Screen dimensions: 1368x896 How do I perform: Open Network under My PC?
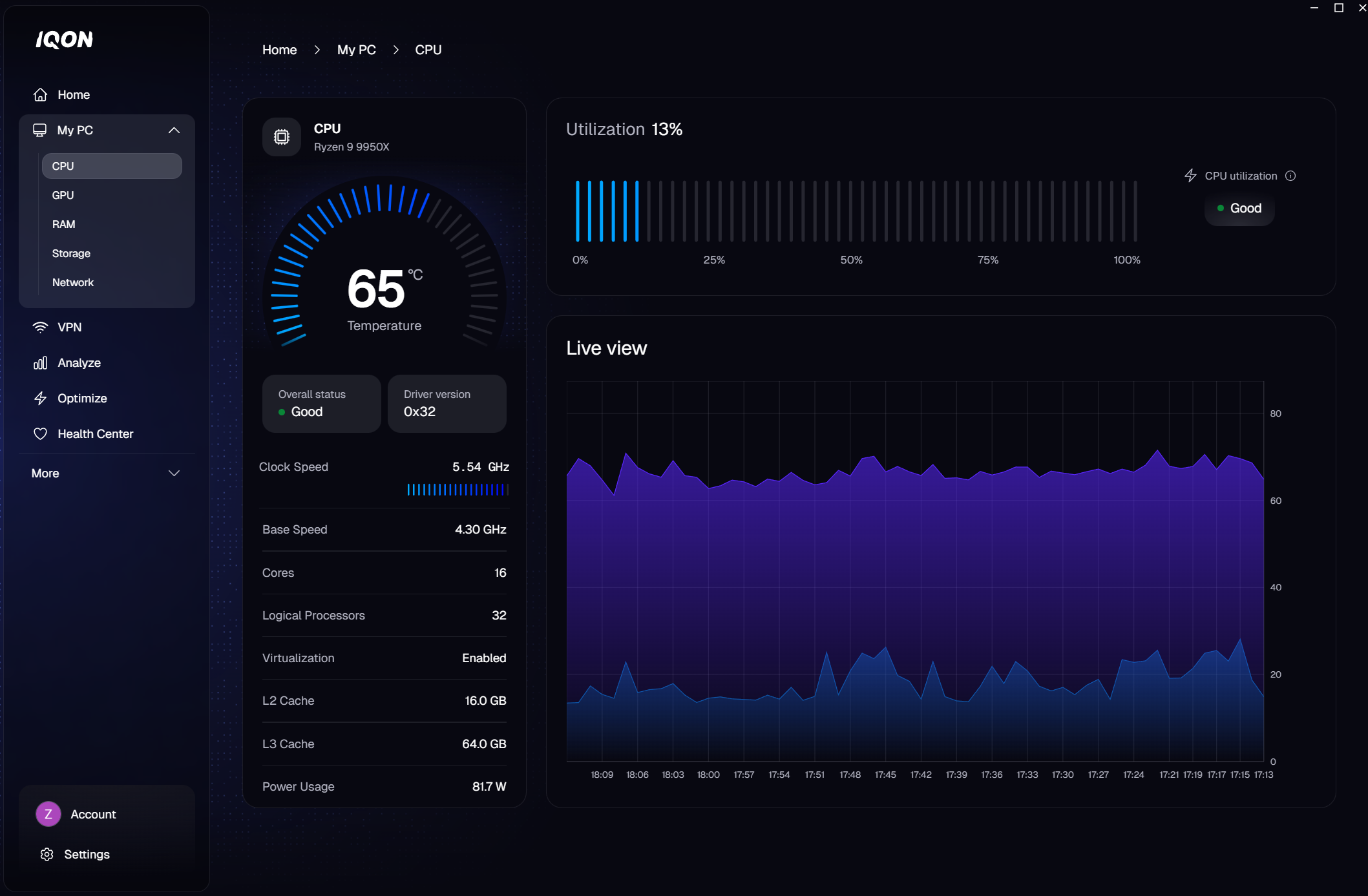(73, 282)
